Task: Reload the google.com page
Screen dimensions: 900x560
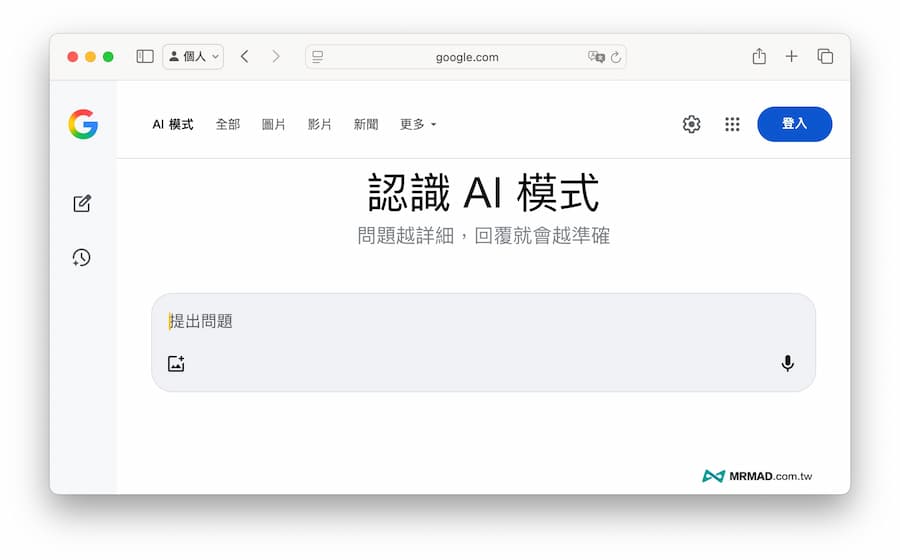Action: 616,57
